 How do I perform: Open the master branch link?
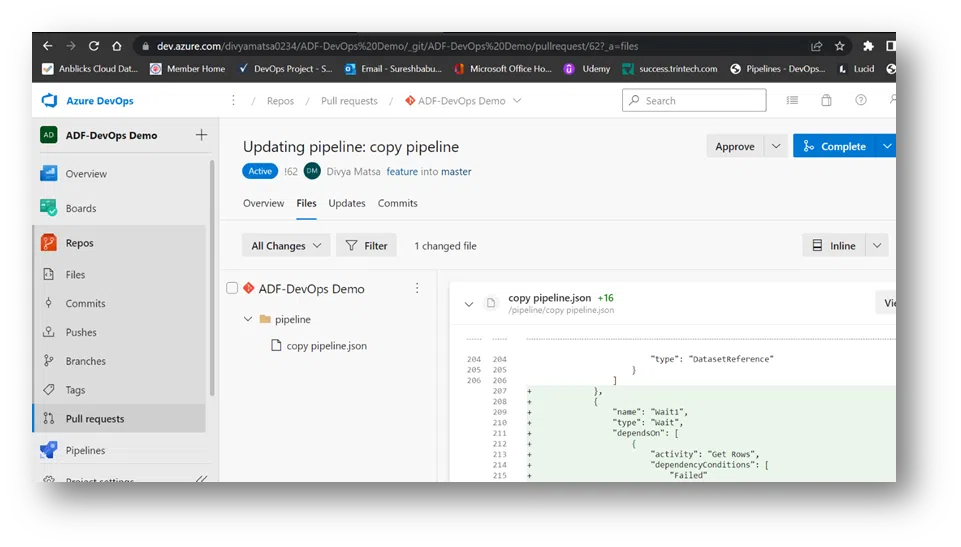pyautogui.click(x=456, y=171)
